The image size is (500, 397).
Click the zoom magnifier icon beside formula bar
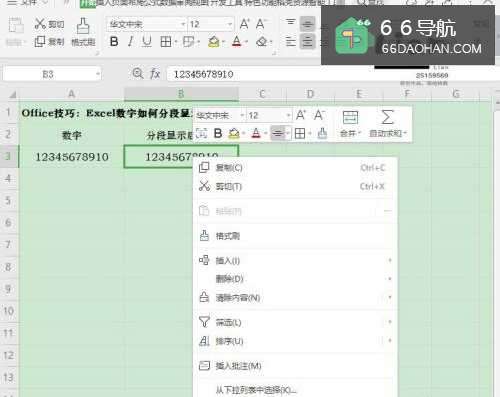137,73
